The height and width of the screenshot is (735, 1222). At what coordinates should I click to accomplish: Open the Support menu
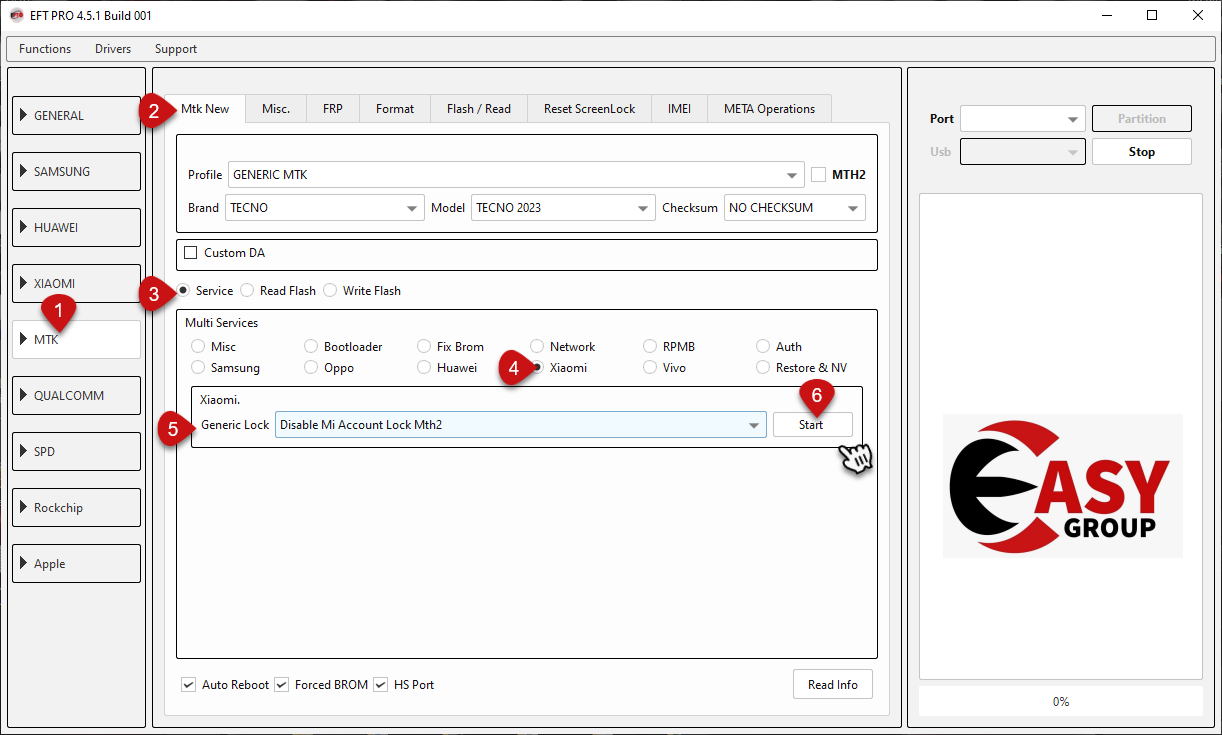176,49
